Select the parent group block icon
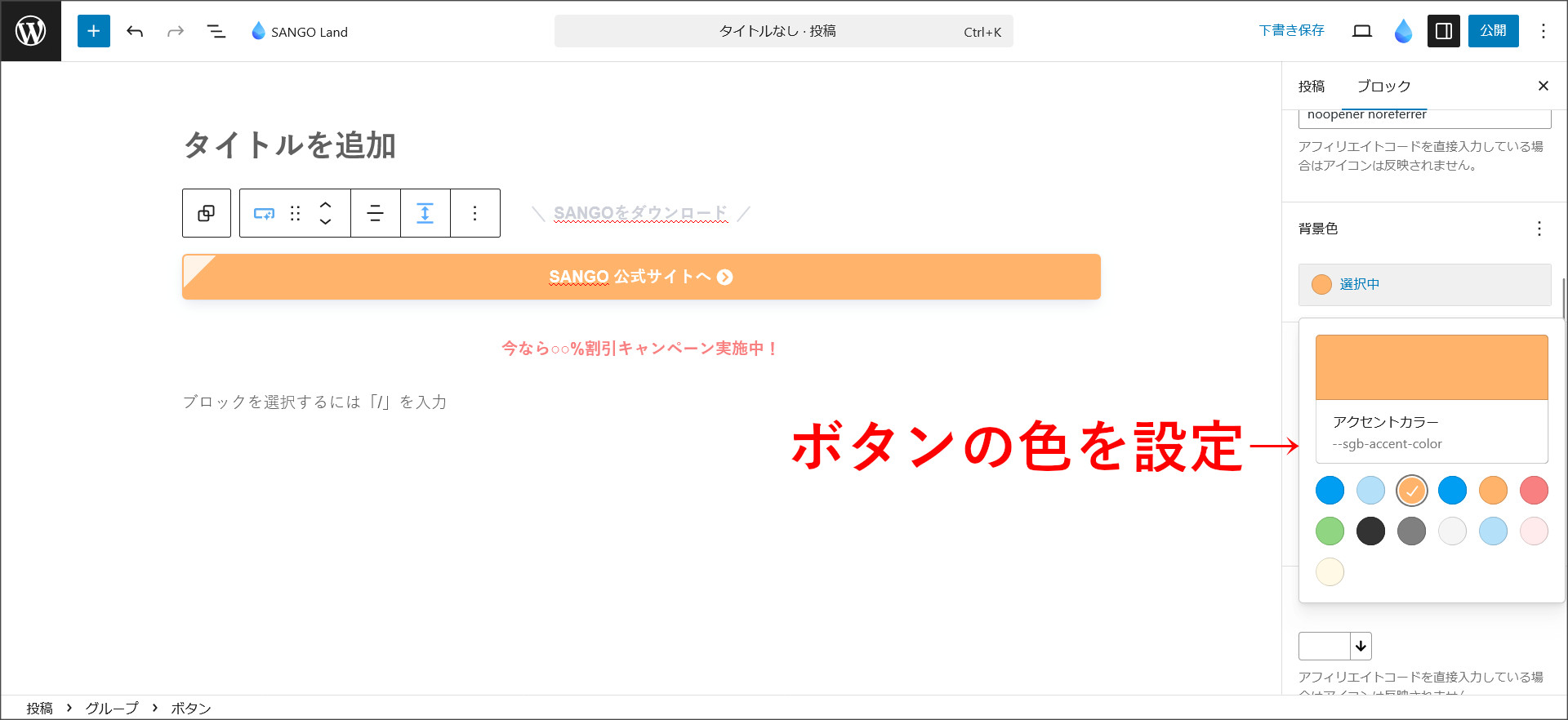Screen dimensions: 1568x720 click(207, 213)
